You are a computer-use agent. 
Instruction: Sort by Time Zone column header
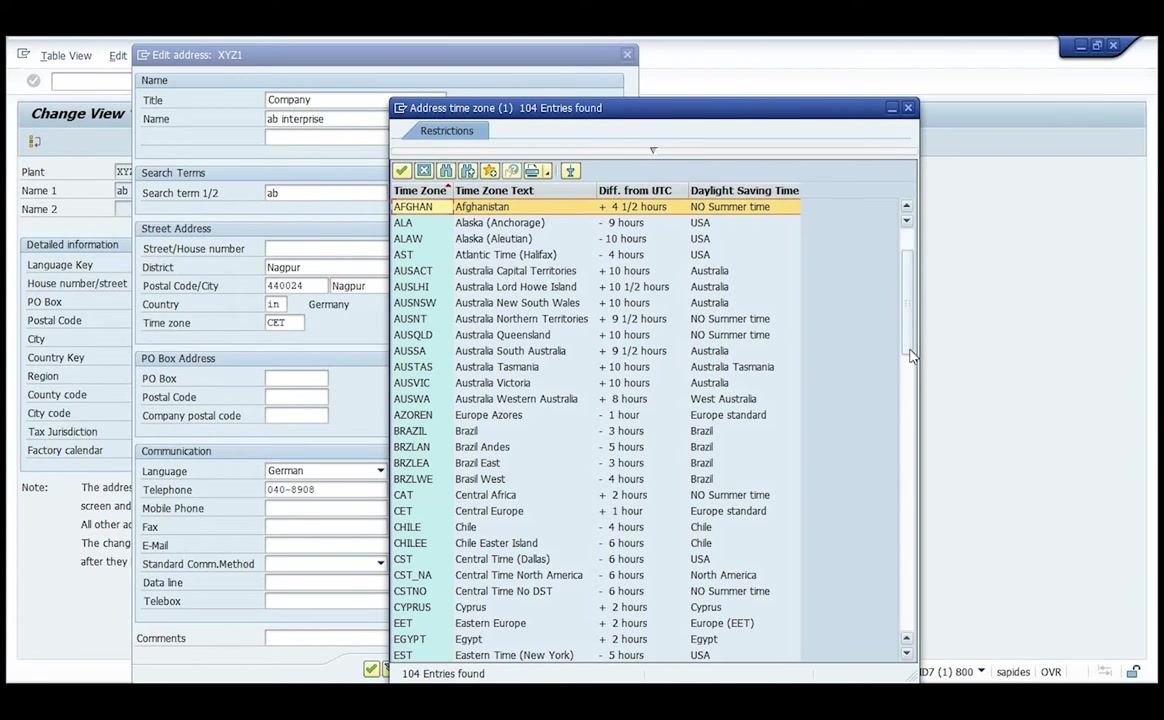click(x=421, y=191)
